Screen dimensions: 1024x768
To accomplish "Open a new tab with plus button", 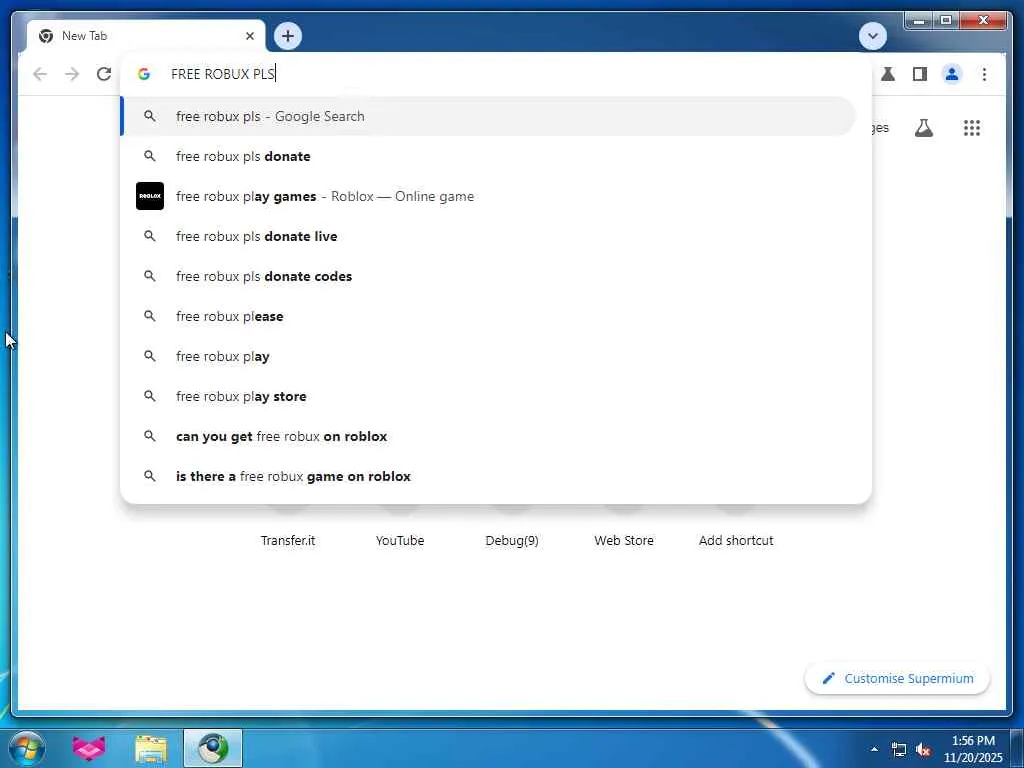I will point(288,36).
